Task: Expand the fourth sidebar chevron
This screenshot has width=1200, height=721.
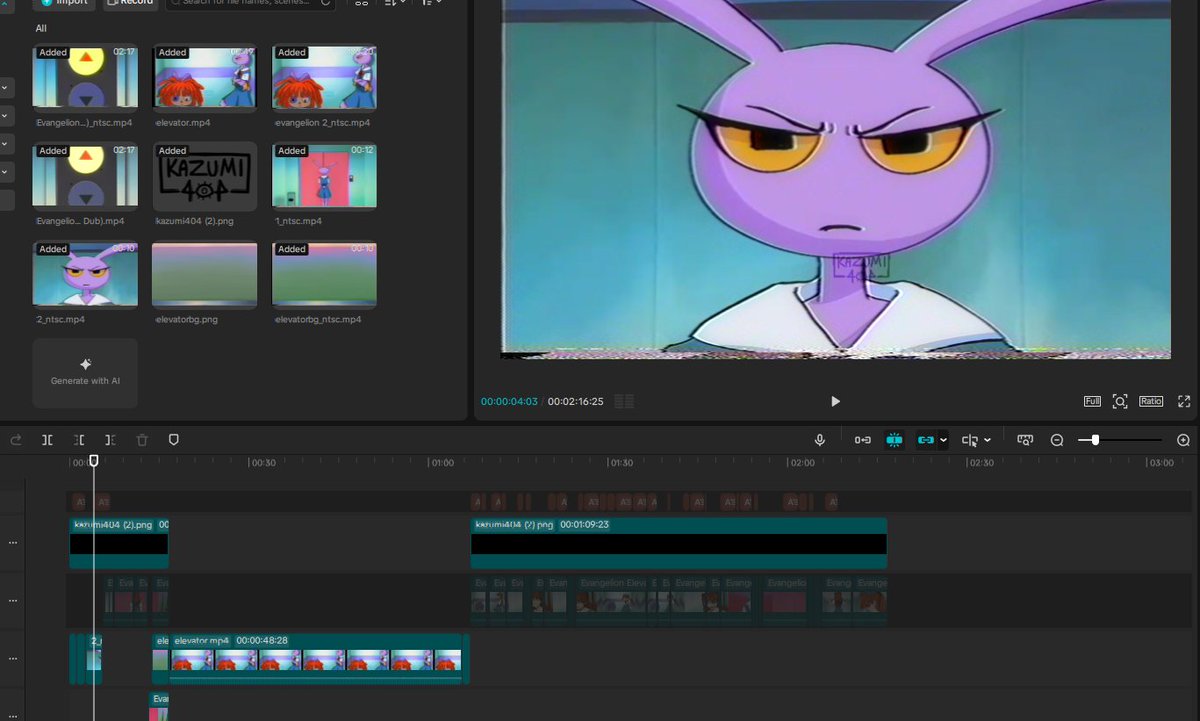Action: click(x=5, y=172)
